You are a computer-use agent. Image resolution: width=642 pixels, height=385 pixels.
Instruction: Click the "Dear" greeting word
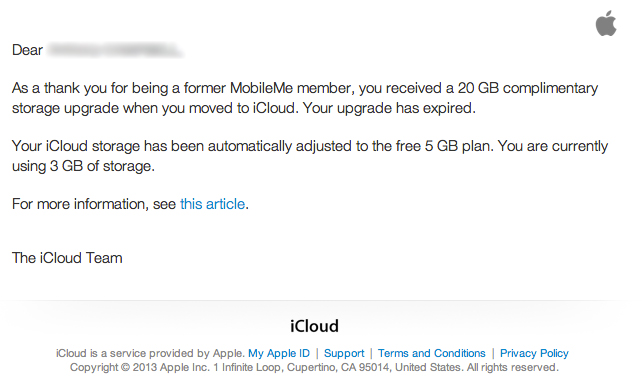click(27, 50)
